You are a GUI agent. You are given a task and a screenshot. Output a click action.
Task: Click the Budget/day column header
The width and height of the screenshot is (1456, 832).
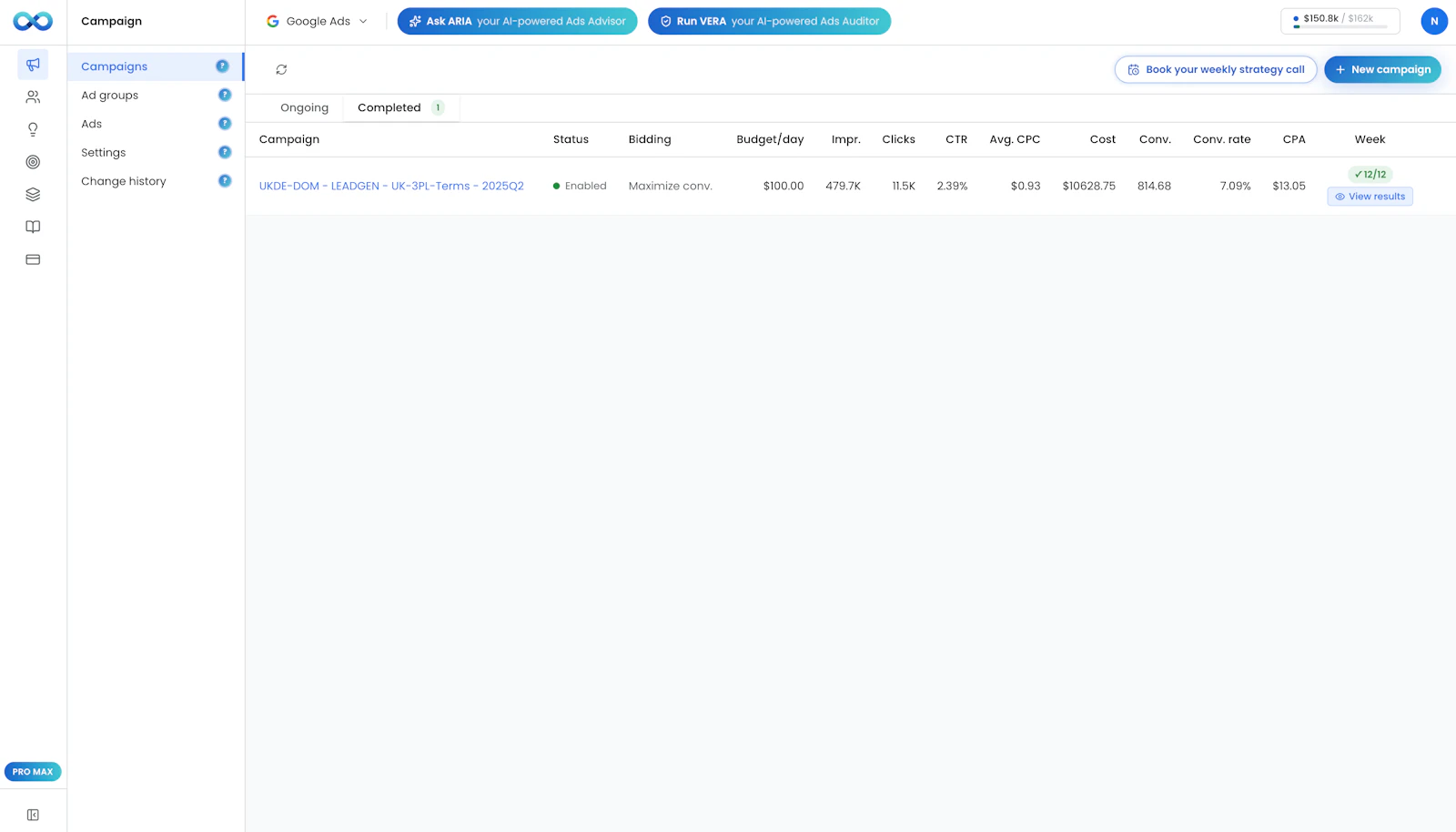tap(770, 139)
